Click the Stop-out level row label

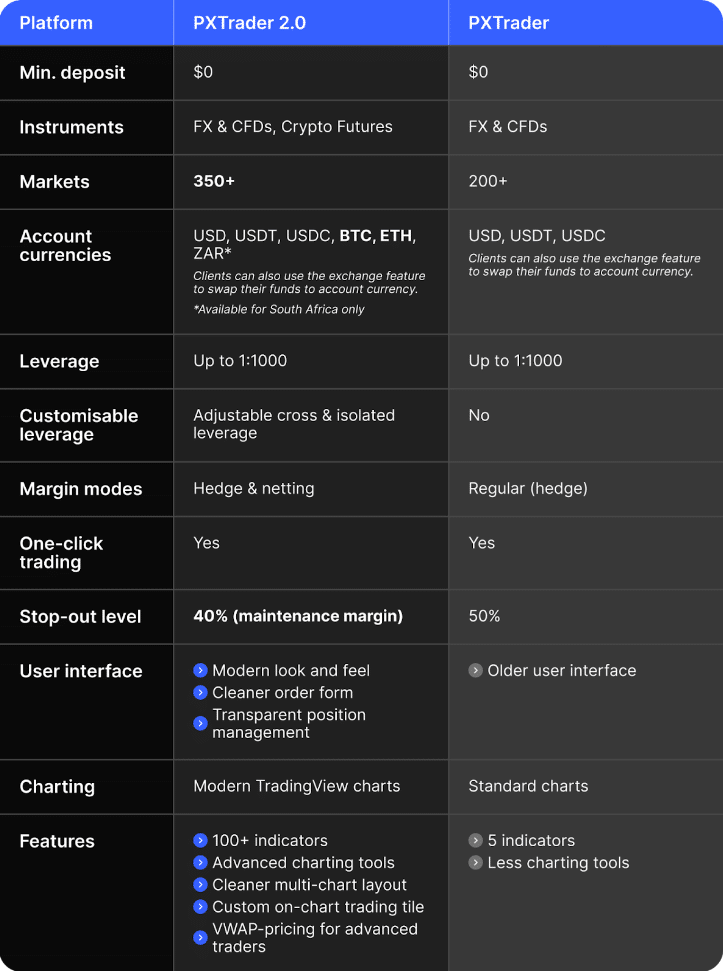81,617
